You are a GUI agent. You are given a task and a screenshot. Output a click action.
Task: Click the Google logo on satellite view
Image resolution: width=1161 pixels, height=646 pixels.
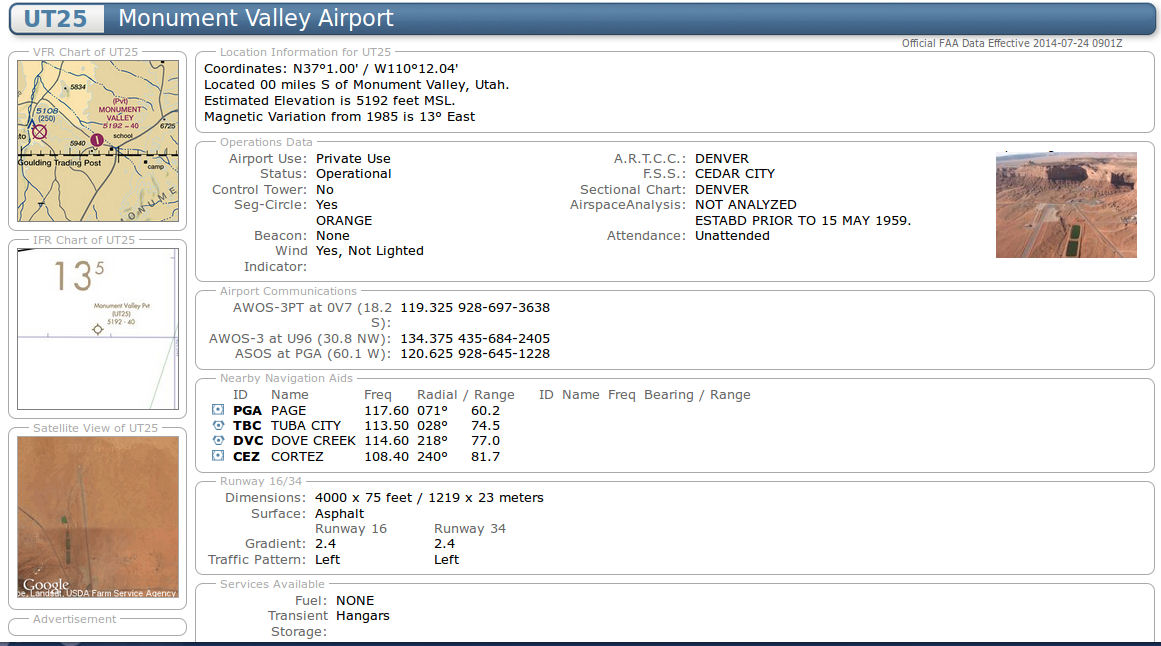coord(46,585)
